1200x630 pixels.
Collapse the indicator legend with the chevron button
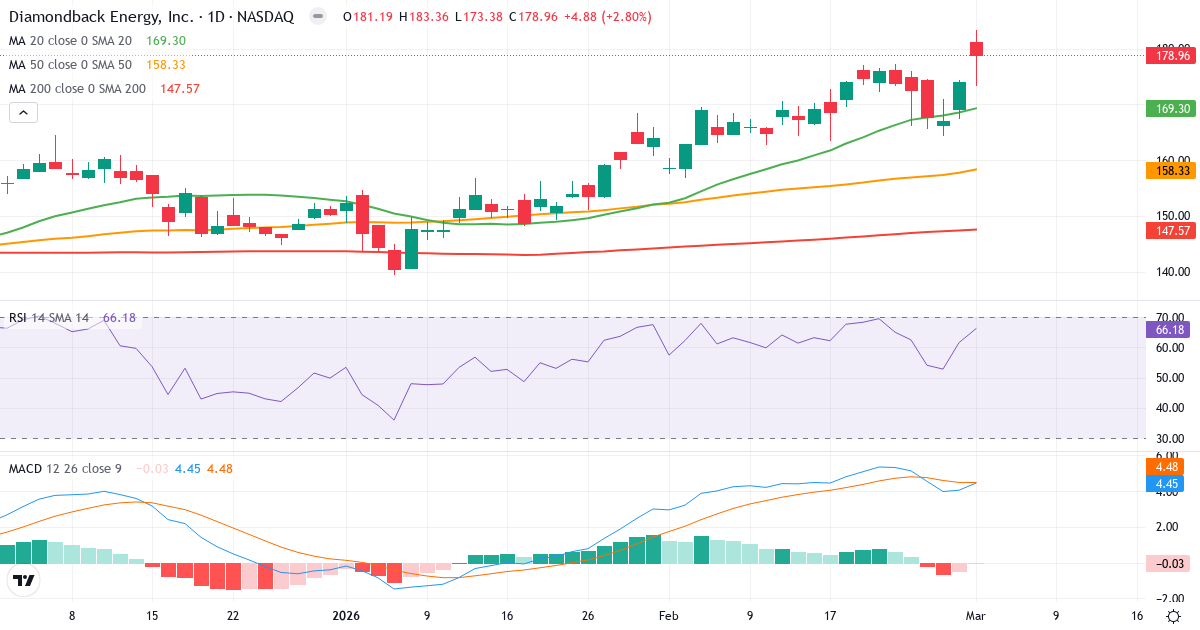[x=22, y=112]
